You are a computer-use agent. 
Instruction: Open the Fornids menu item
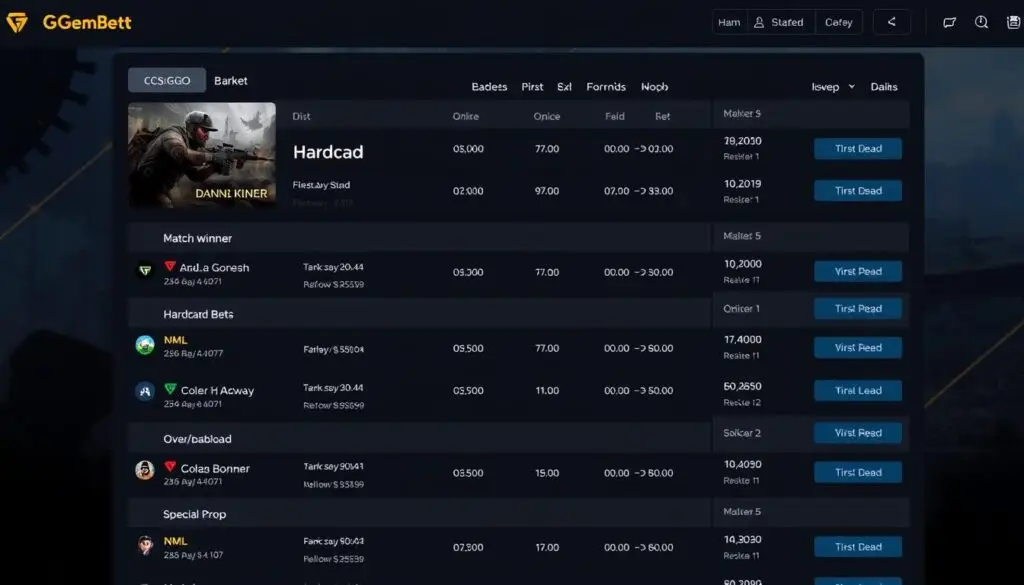(605, 87)
